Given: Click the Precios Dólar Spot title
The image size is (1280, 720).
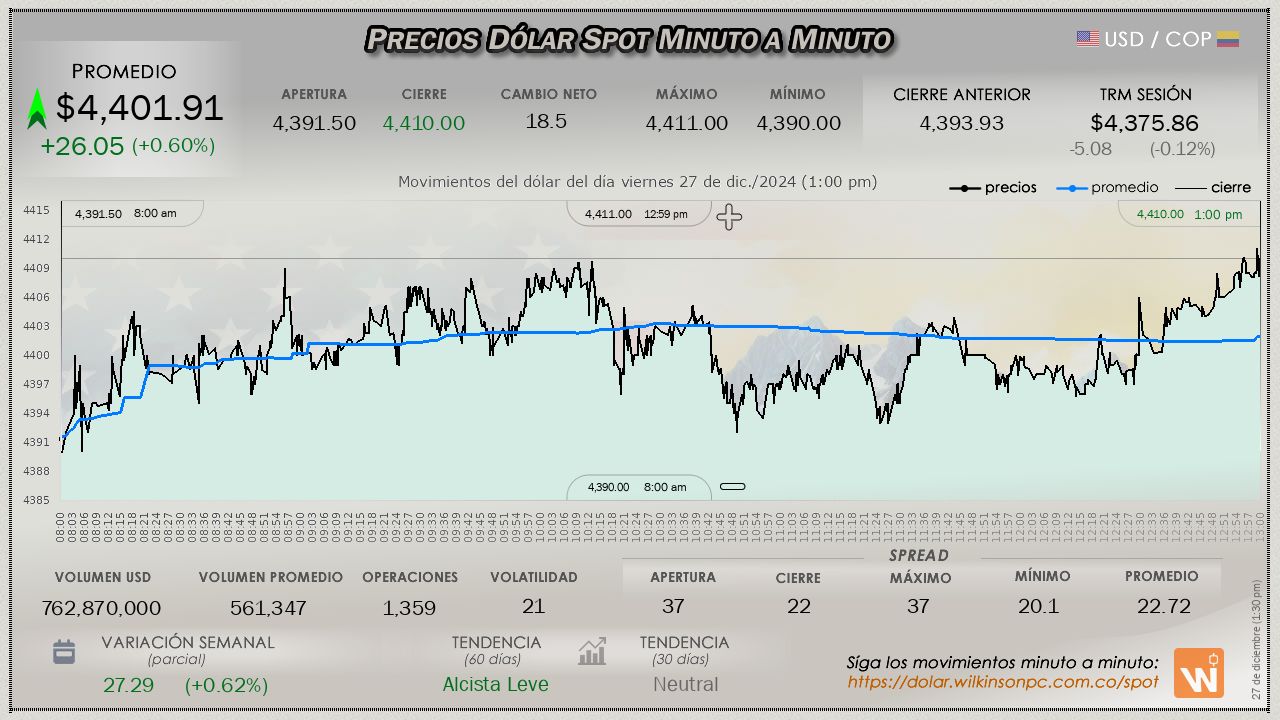Looking at the screenshot, I should (628, 39).
